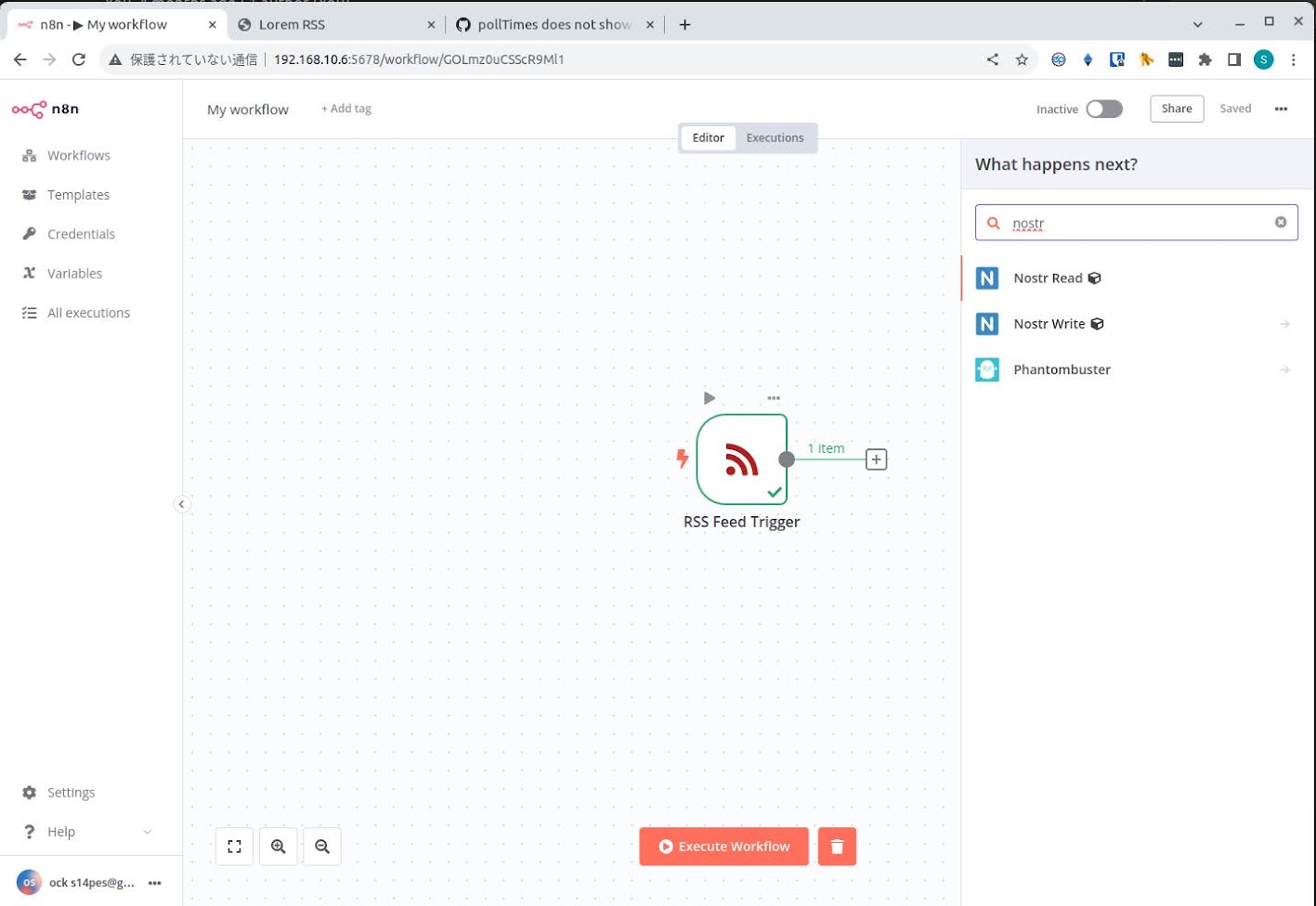
Task: Select the Nostr Write node
Action: click(1136, 324)
